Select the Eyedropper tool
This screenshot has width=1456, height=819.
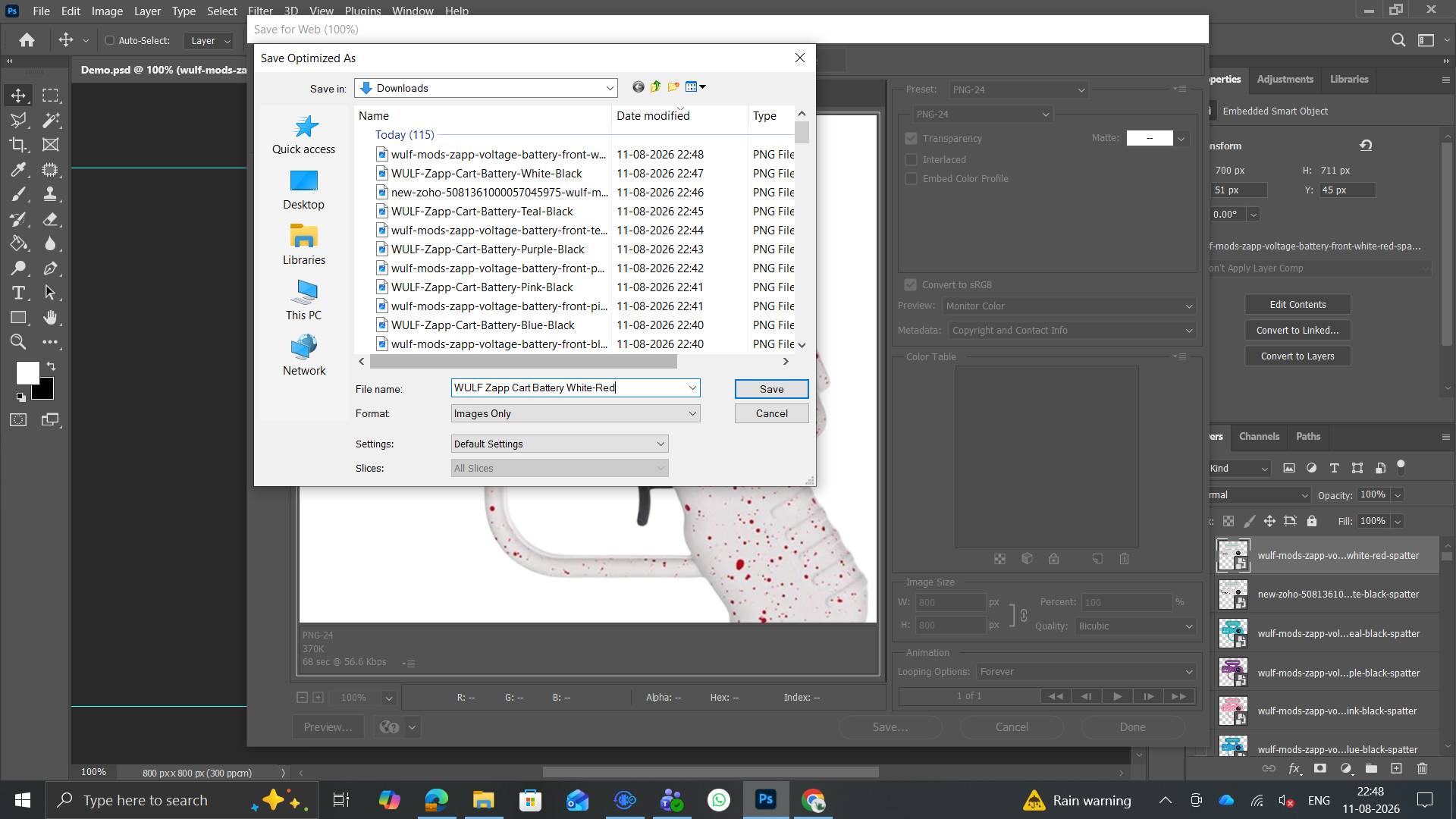point(18,169)
